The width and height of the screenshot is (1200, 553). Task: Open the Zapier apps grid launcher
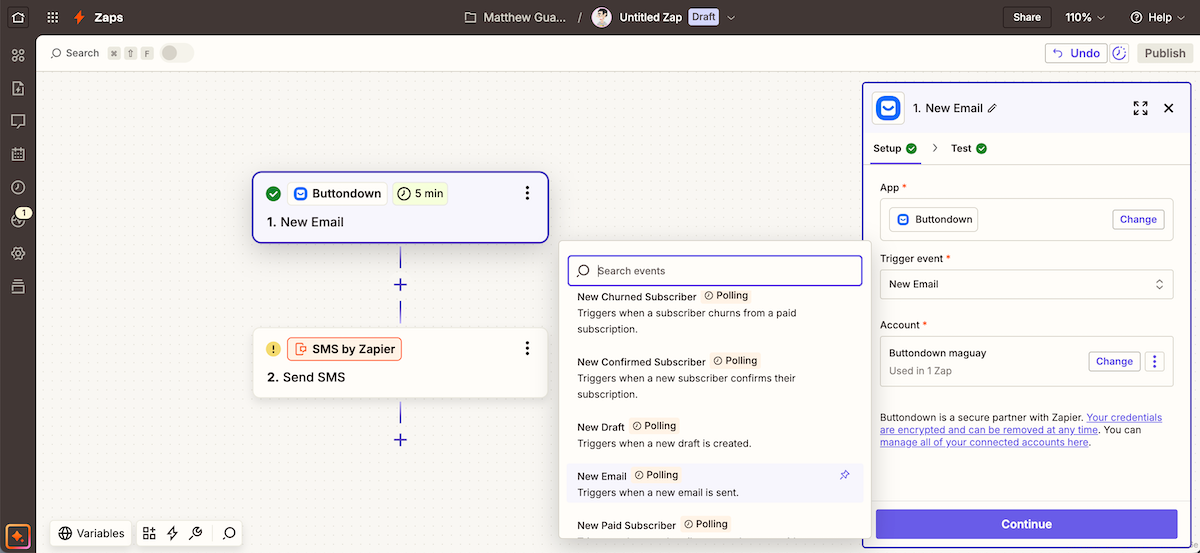(x=52, y=17)
